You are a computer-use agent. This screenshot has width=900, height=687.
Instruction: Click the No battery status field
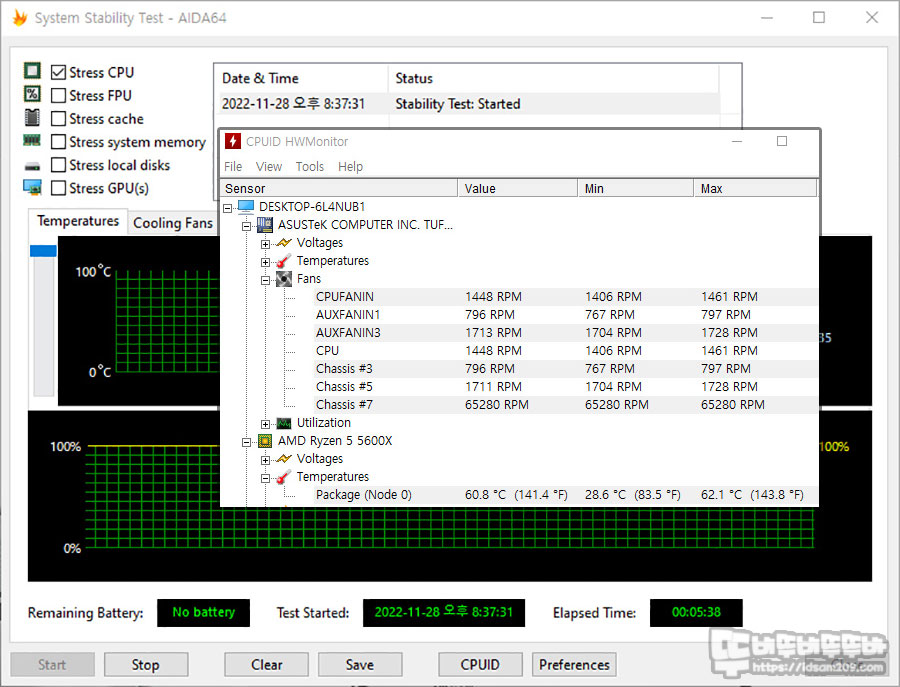[203, 612]
